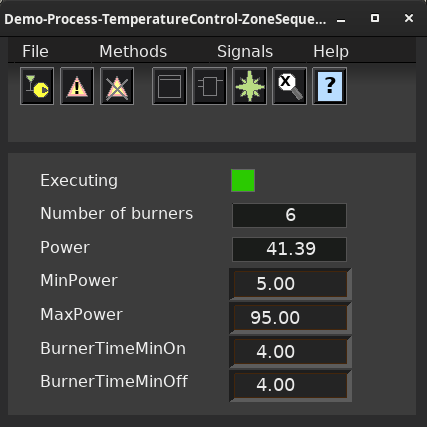Click the green compass star navigator icon
This screenshot has width=427, height=427.
(x=249, y=86)
